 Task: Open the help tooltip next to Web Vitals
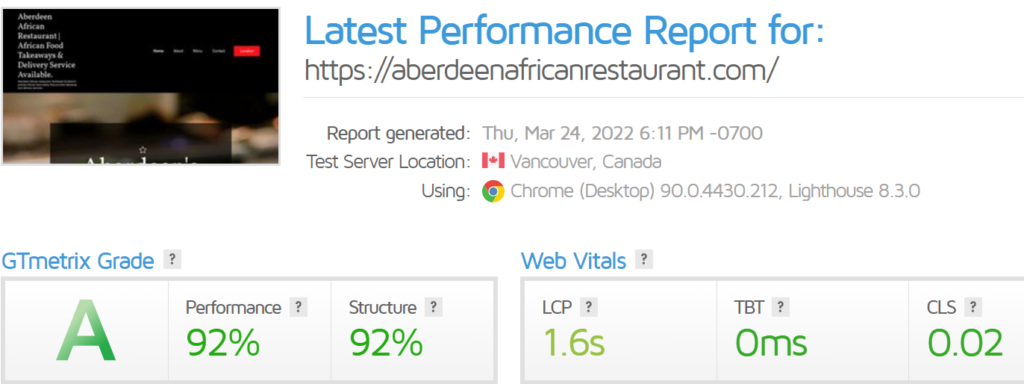click(644, 259)
